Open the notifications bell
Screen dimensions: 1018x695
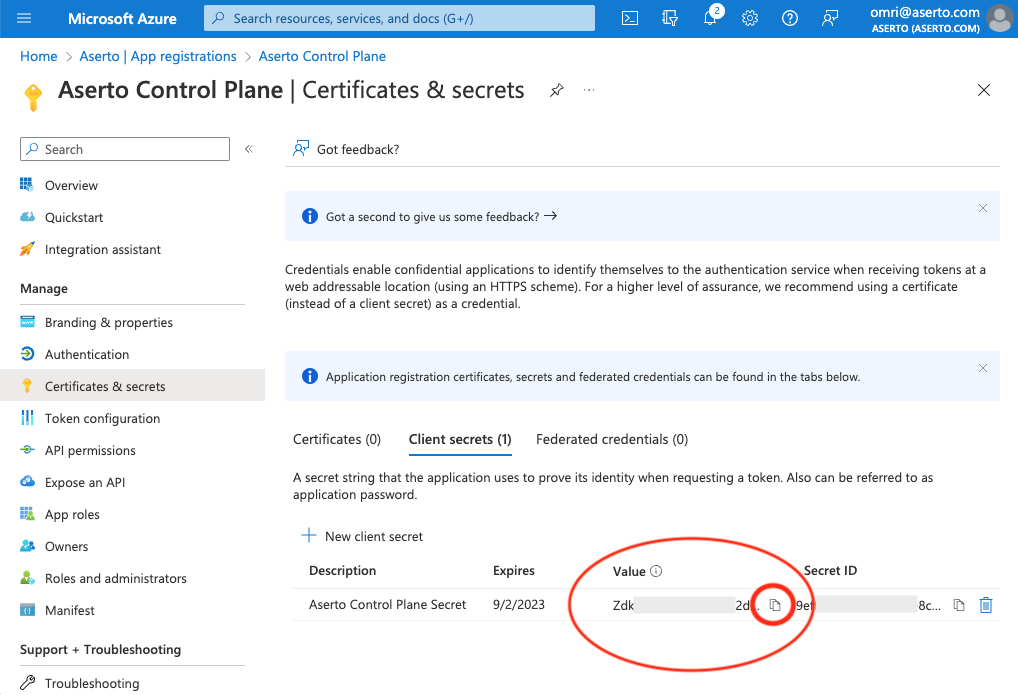711,18
